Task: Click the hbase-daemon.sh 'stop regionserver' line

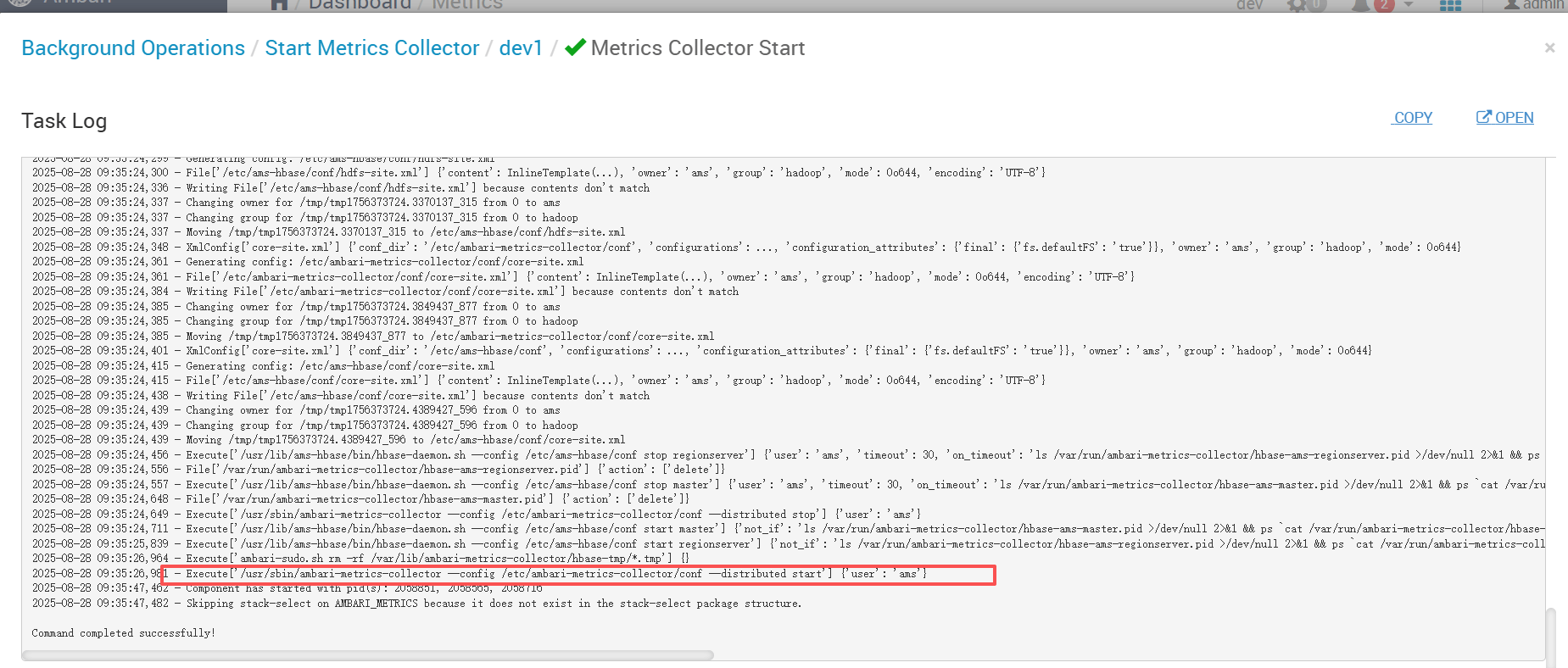Action: [786, 455]
